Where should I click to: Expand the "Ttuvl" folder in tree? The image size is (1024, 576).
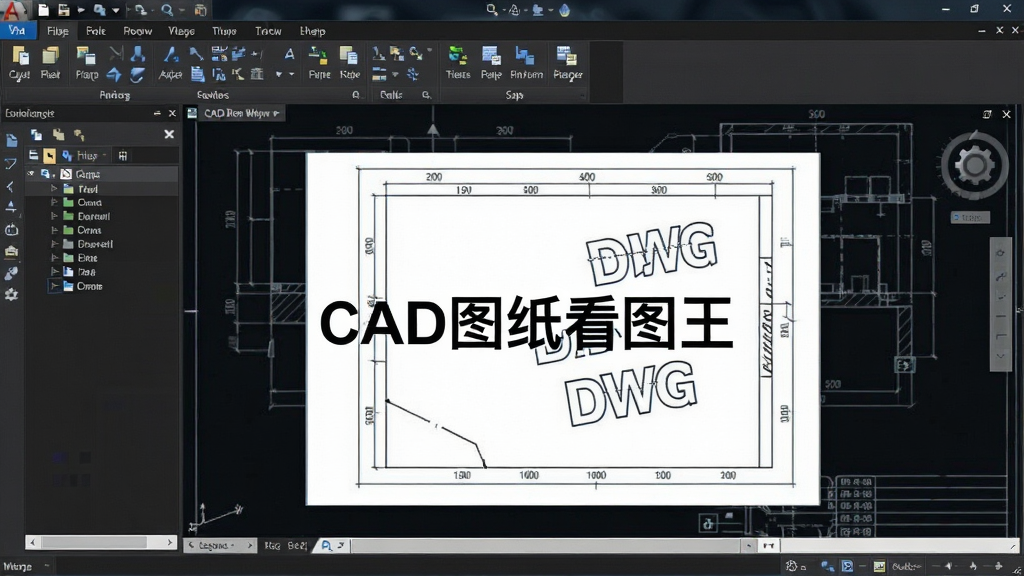(54, 189)
